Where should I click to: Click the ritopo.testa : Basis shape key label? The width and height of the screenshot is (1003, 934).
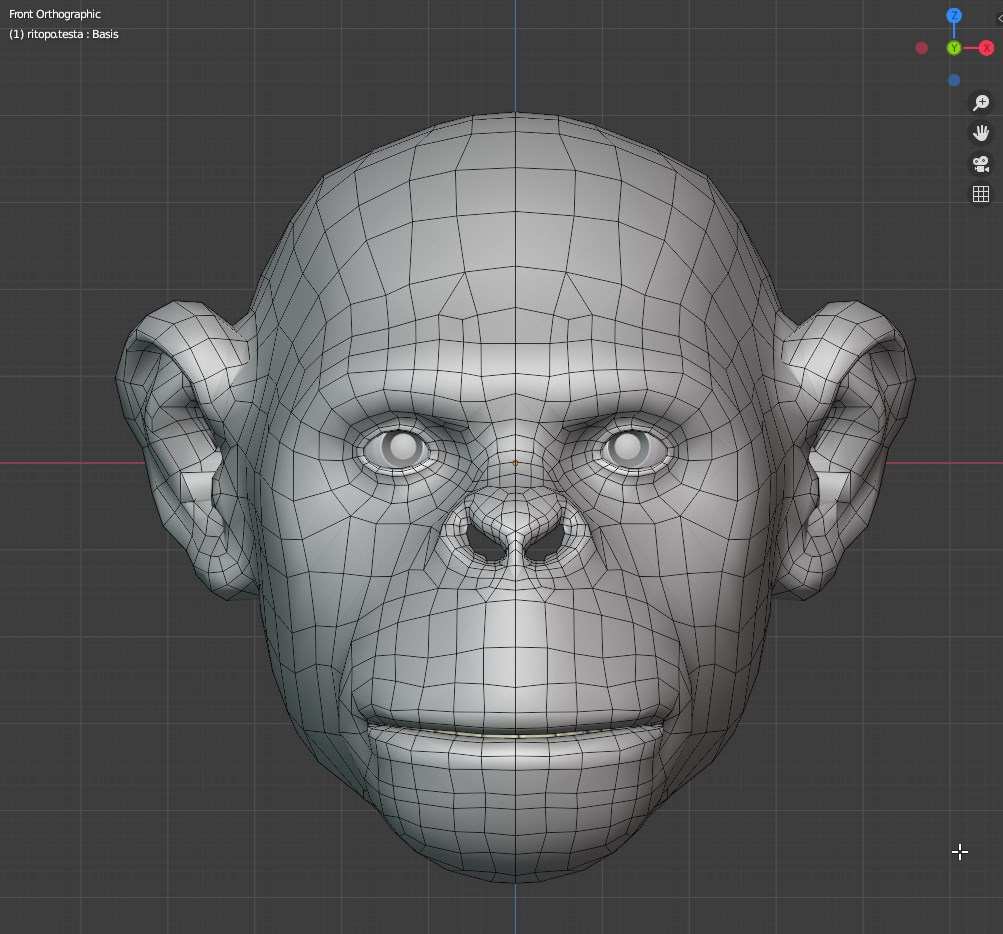point(63,33)
